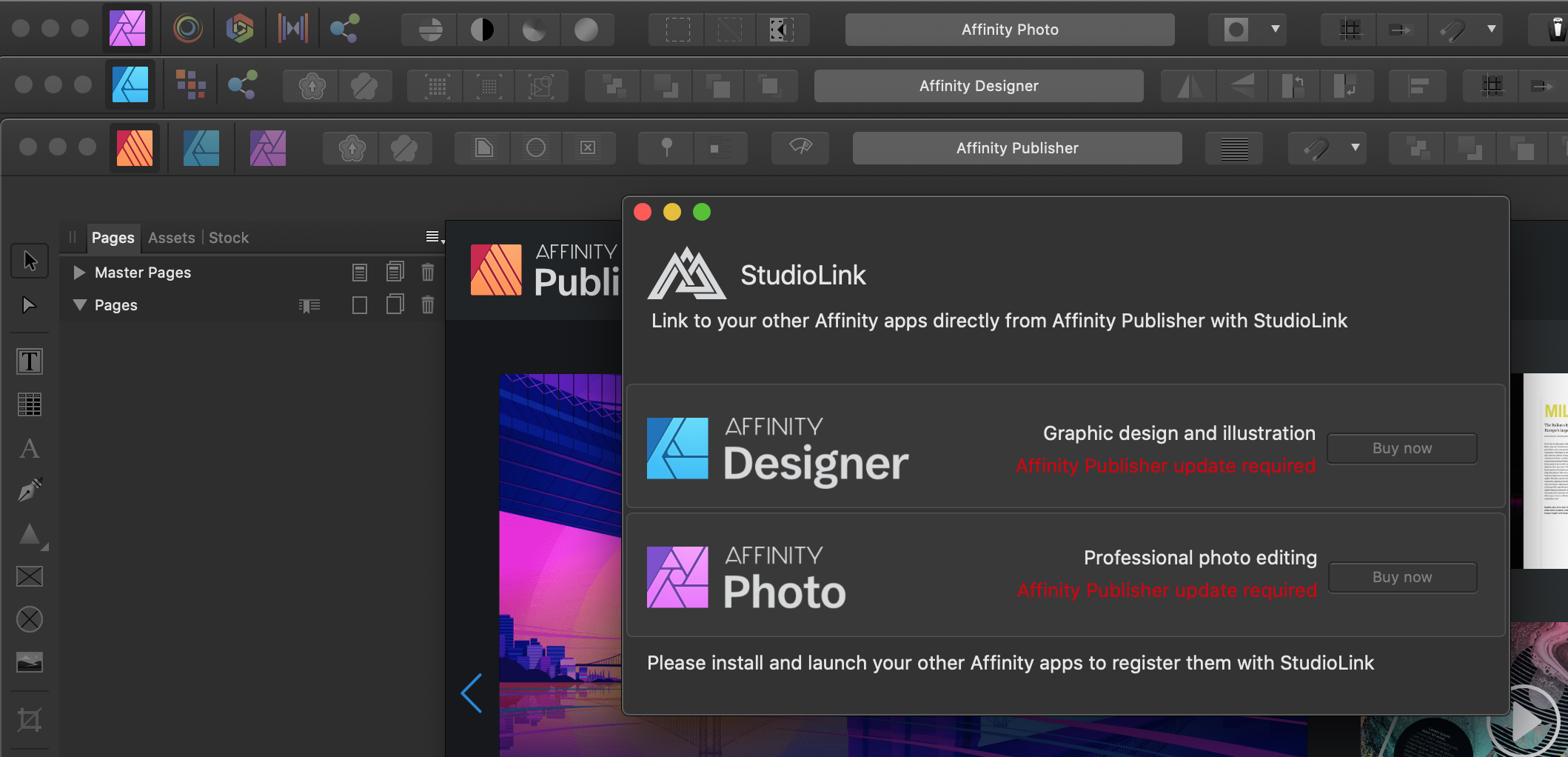
Task: Click Flip Vertical icon in Designer toolbar
Action: pos(1242,86)
